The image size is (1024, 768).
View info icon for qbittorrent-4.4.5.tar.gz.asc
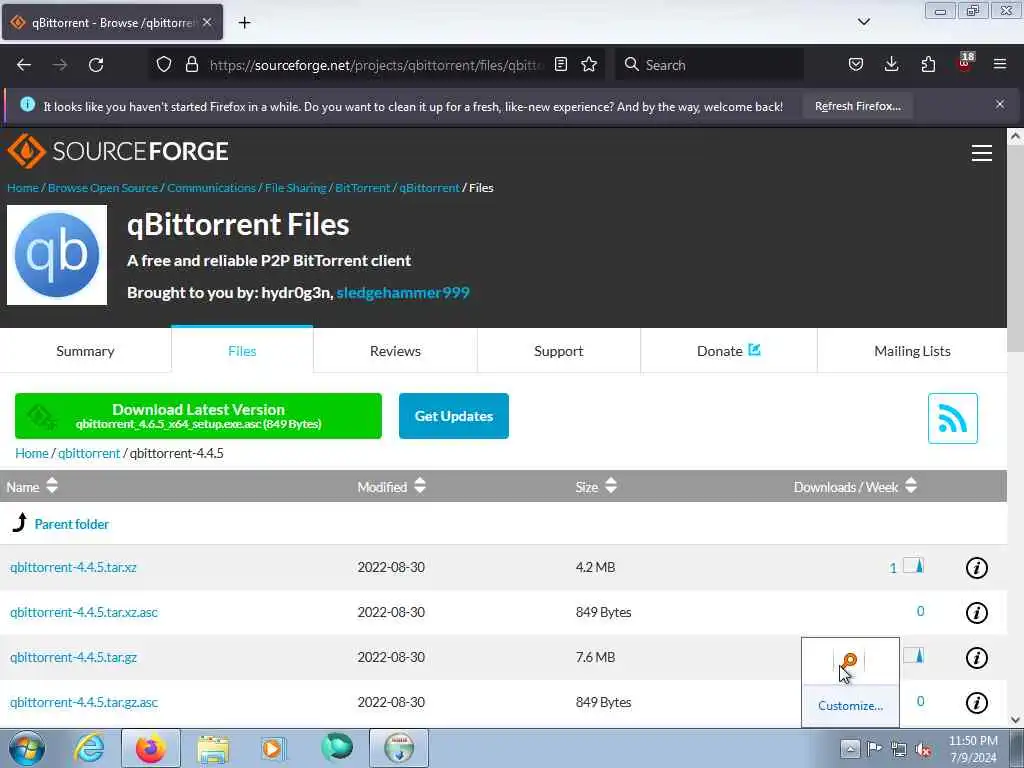976,703
